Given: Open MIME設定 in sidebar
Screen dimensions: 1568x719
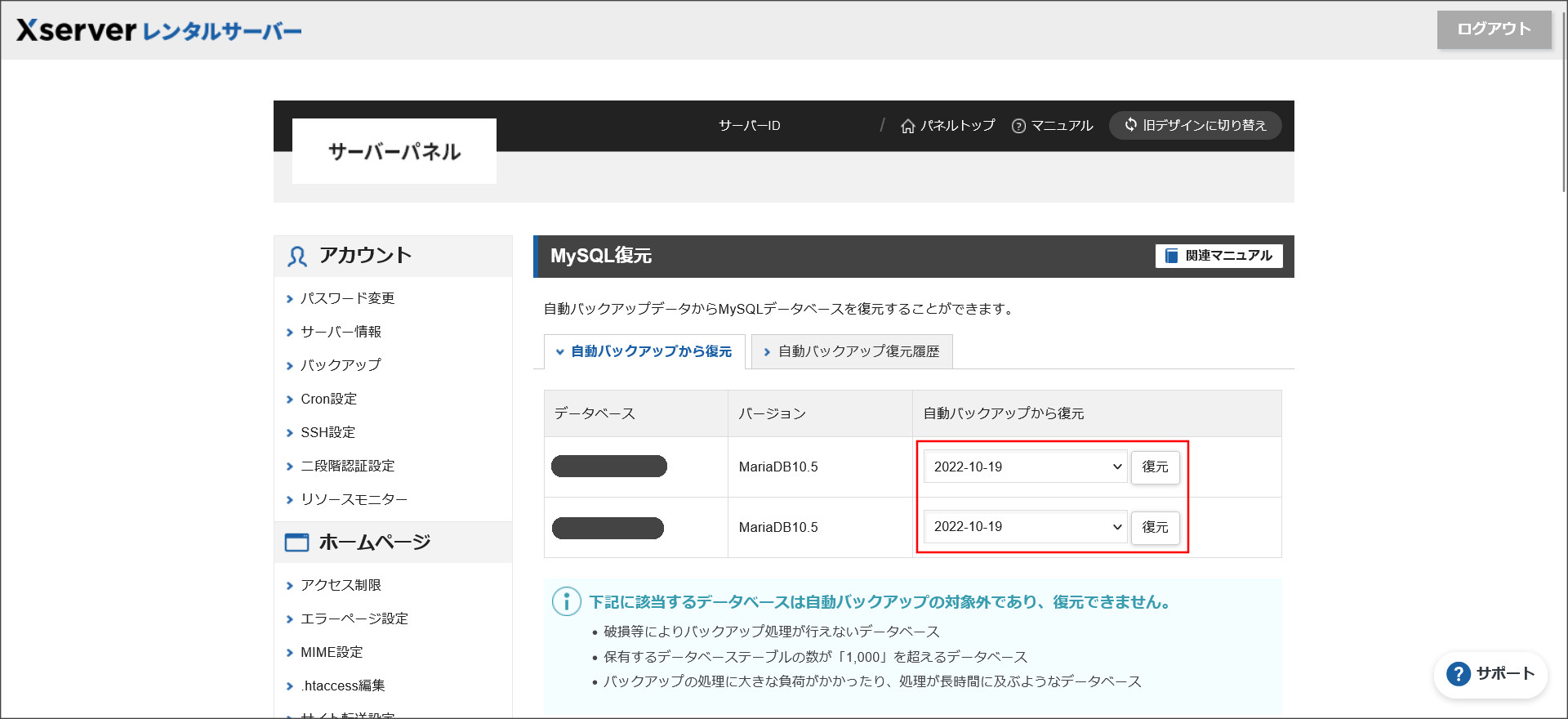Looking at the screenshot, I should [x=332, y=653].
